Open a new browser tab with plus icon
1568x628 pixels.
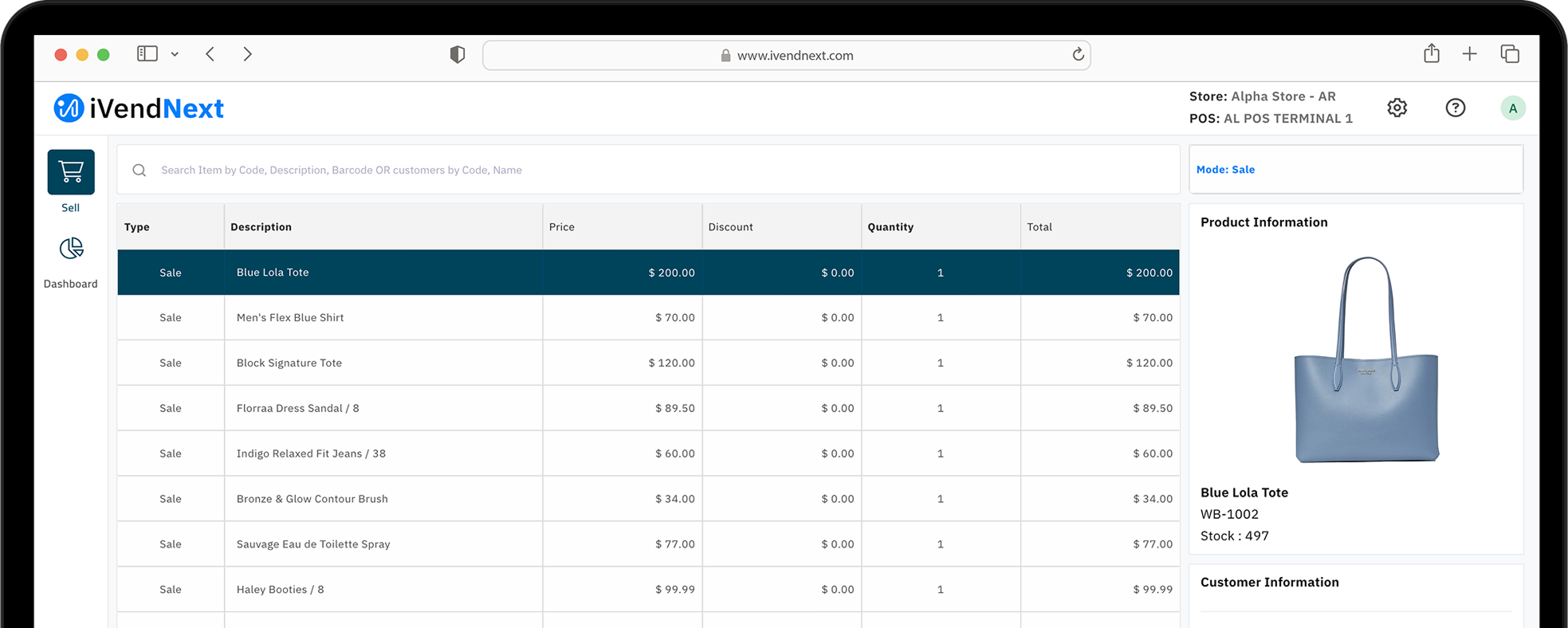1469,53
